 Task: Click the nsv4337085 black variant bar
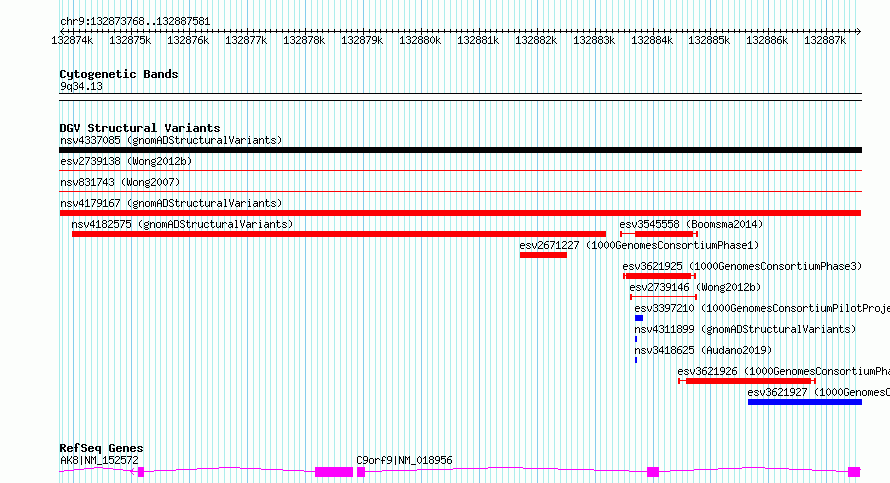tap(460, 150)
